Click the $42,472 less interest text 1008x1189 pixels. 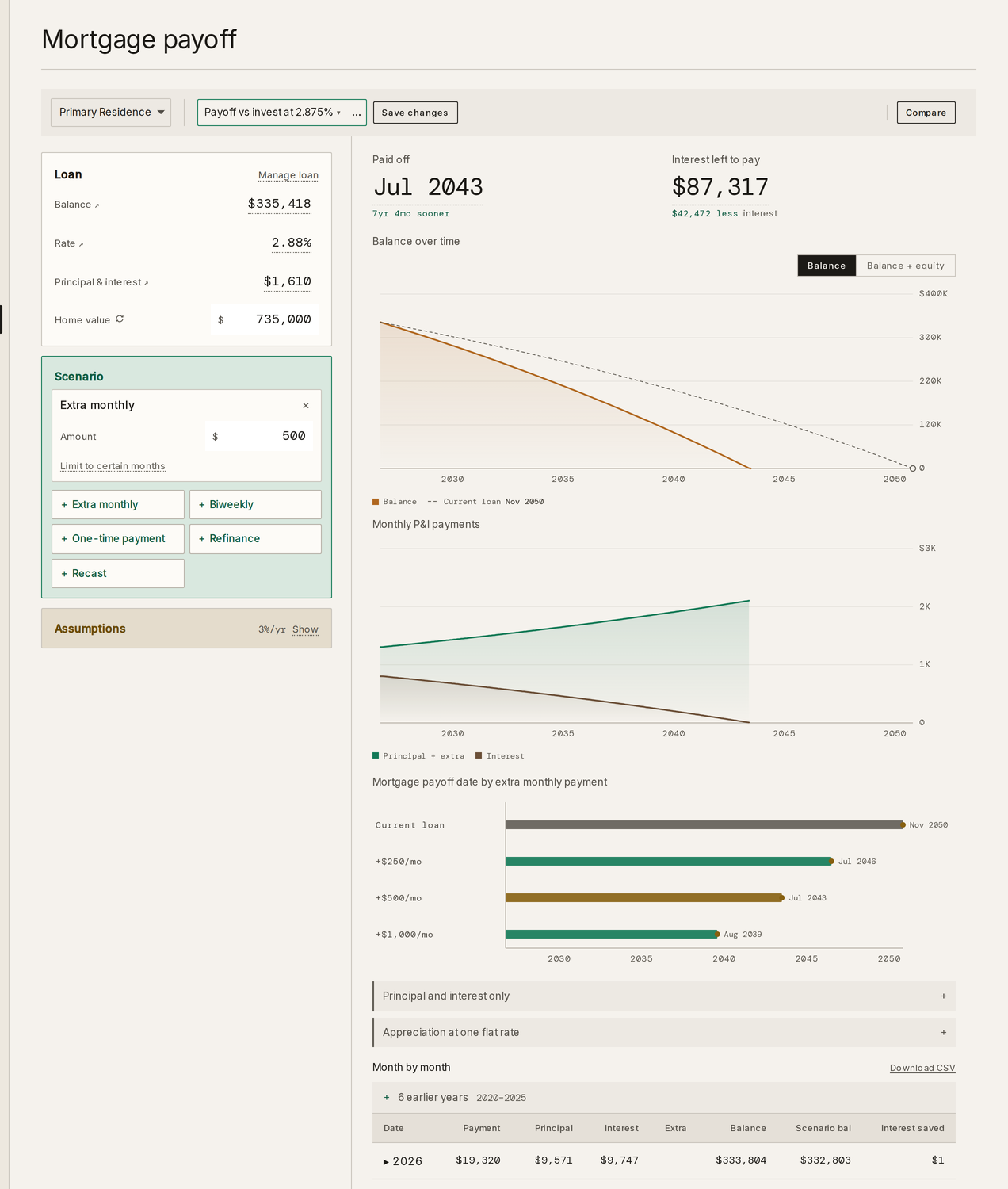click(x=724, y=214)
